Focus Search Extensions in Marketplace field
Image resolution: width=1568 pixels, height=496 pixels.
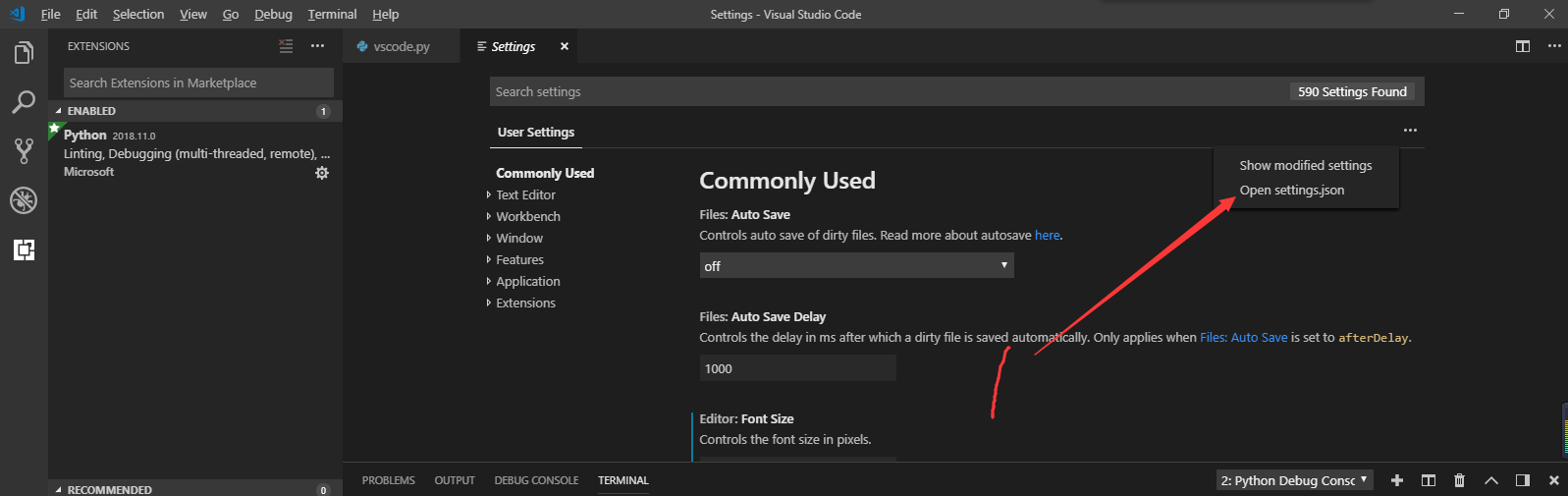pyautogui.click(x=198, y=83)
